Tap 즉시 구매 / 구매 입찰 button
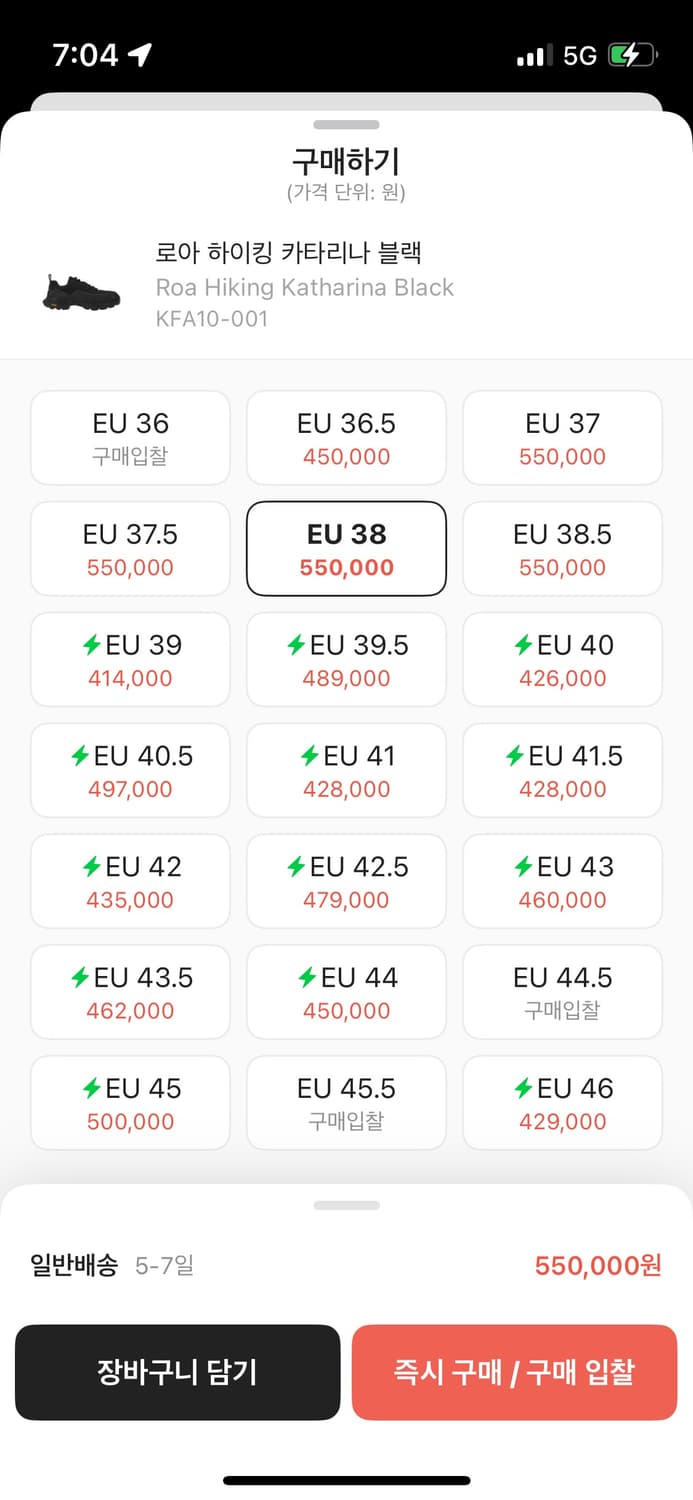Viewport: 693px width, 1500px height. coord(515,1372)
